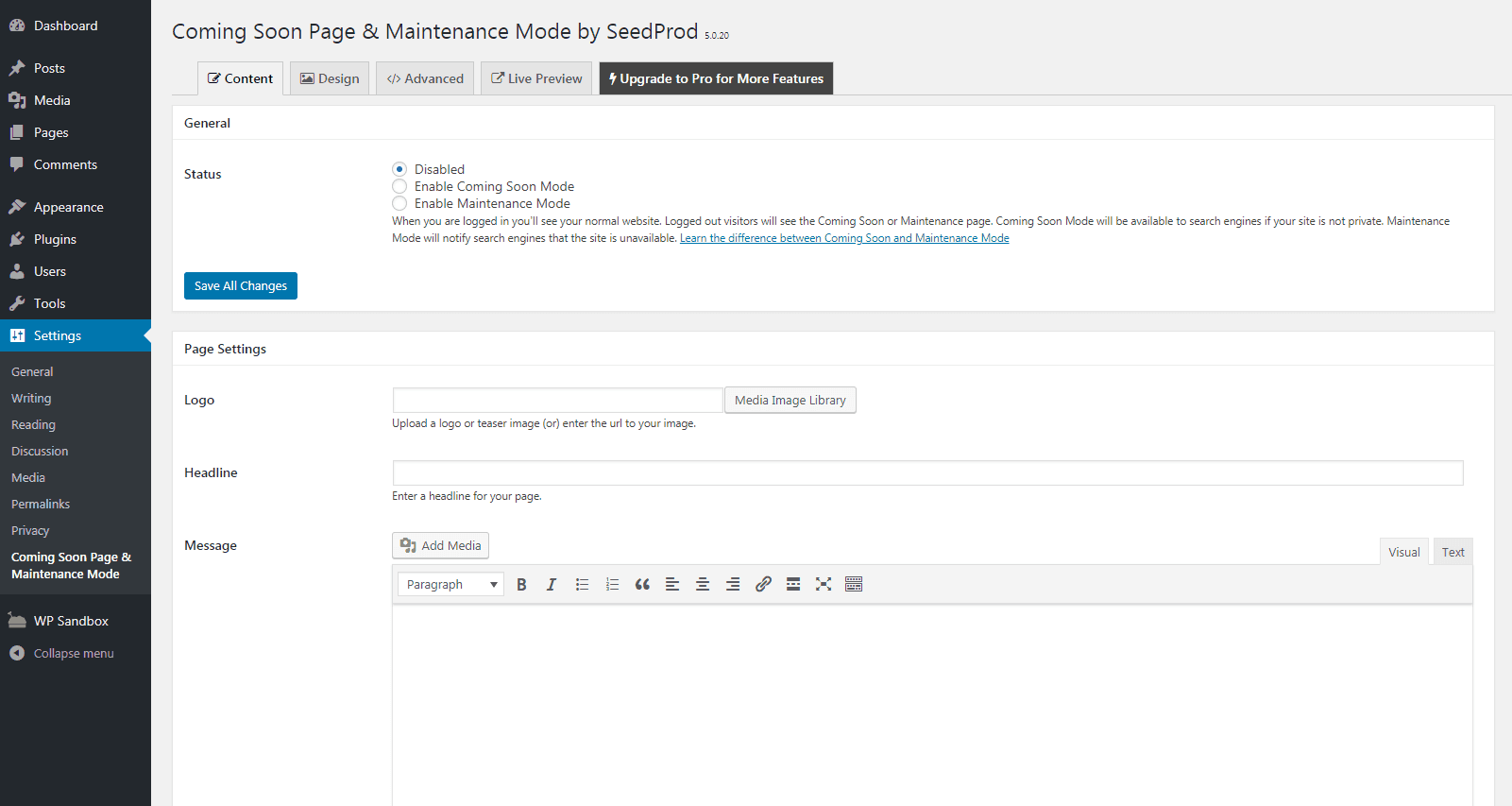Open the Live Preview tab
Screen dimensions: 1512x806
[x=536, y=78]
